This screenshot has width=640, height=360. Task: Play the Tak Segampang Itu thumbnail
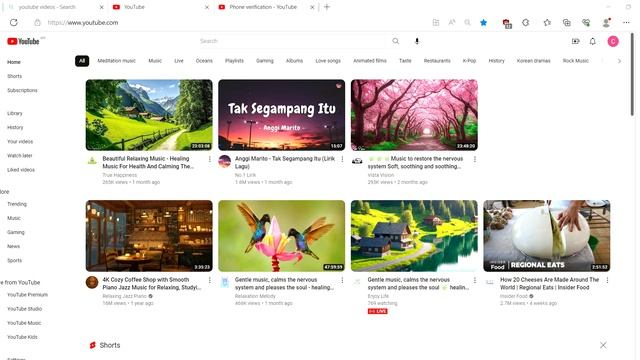coord(282,115)
